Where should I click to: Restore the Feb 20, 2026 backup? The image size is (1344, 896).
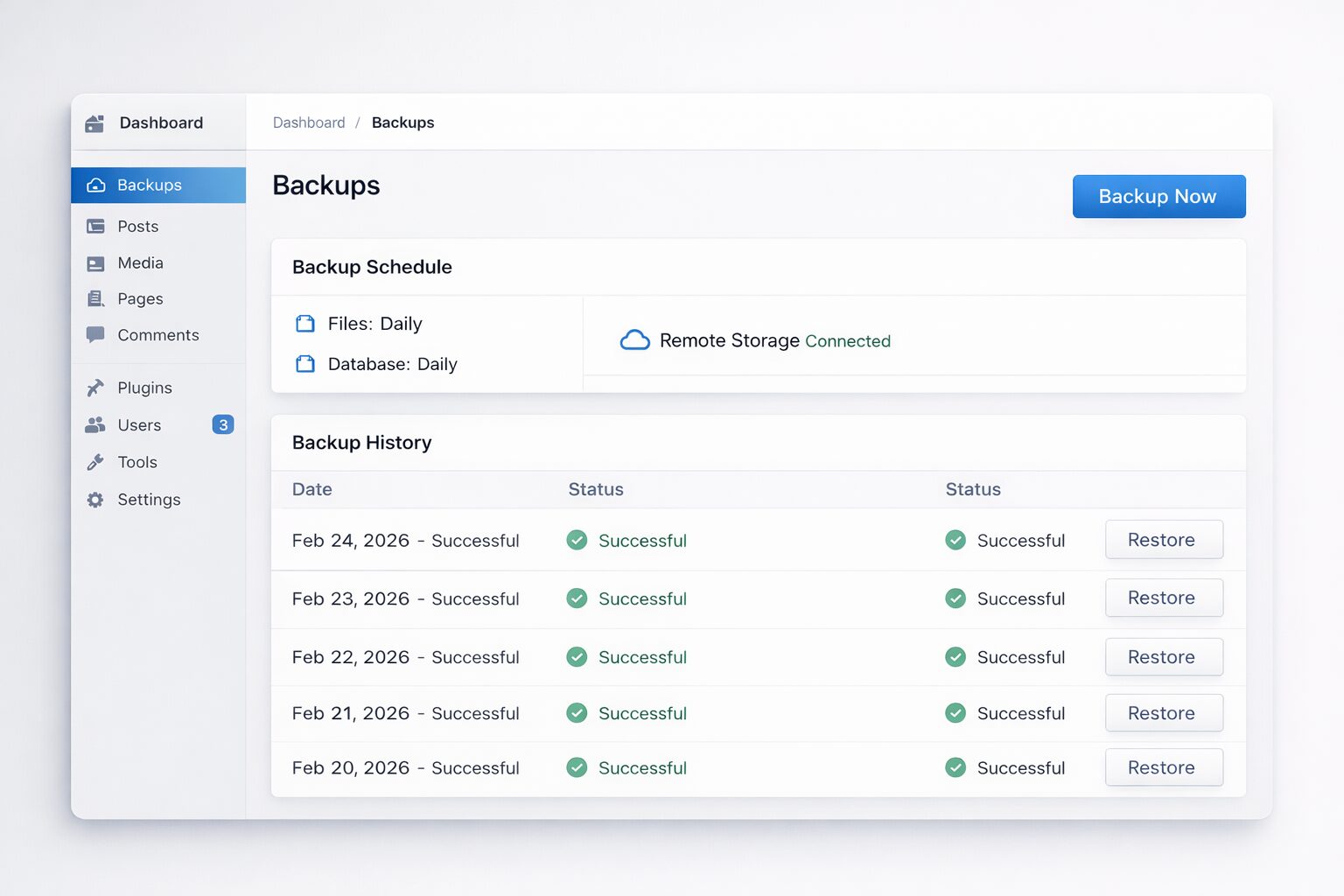click(x=1164, y=767)
